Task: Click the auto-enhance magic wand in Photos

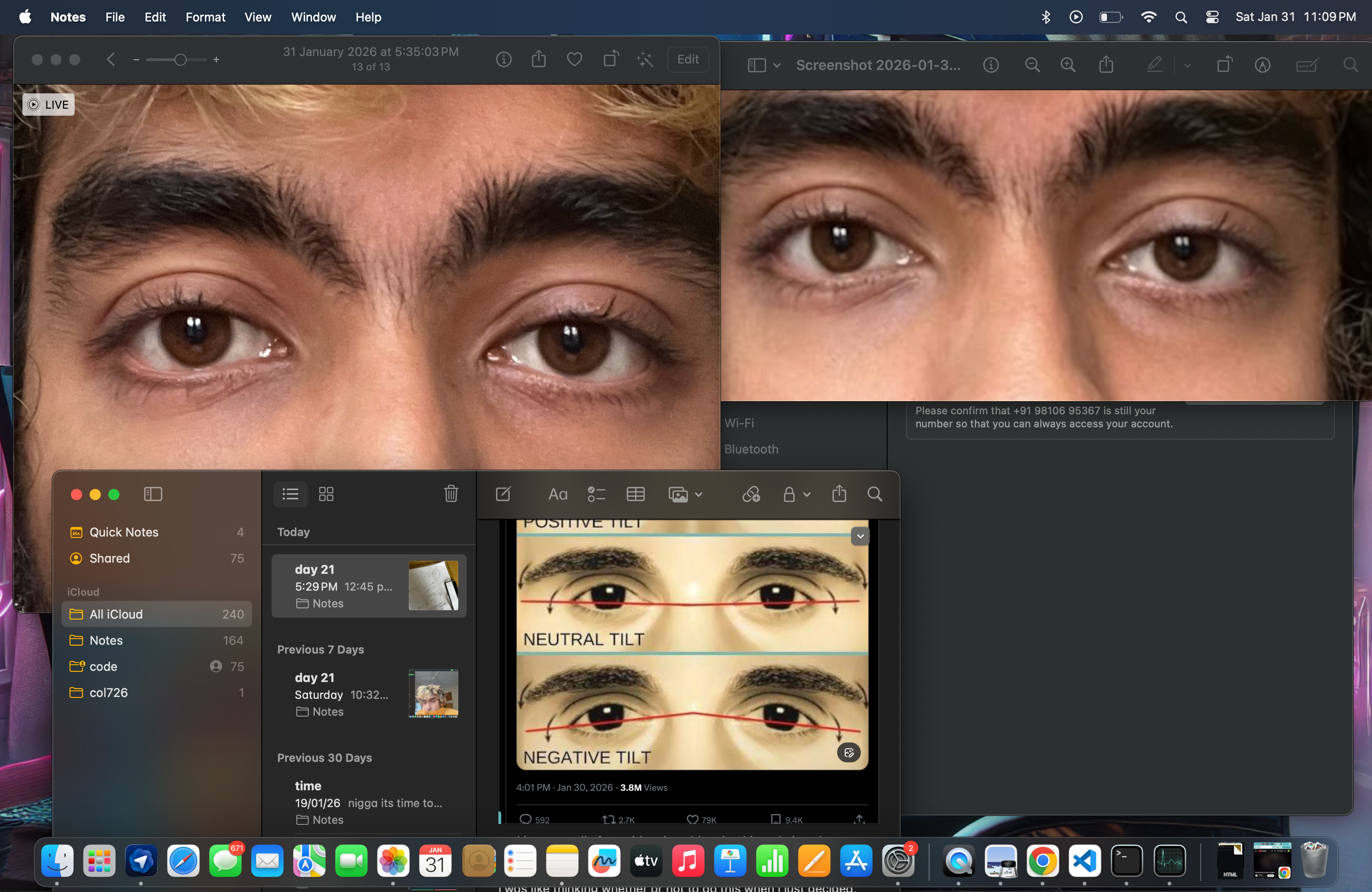Action: [x=645, y=59]
